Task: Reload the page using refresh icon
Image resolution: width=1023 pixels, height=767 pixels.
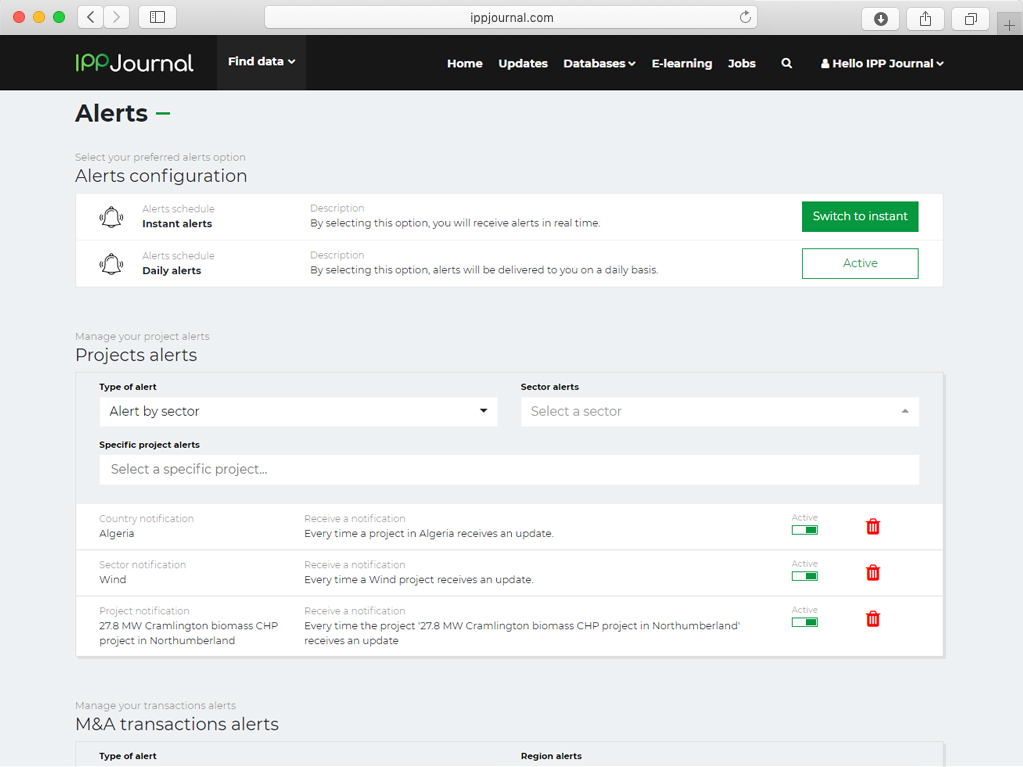Action: [745, 17]
